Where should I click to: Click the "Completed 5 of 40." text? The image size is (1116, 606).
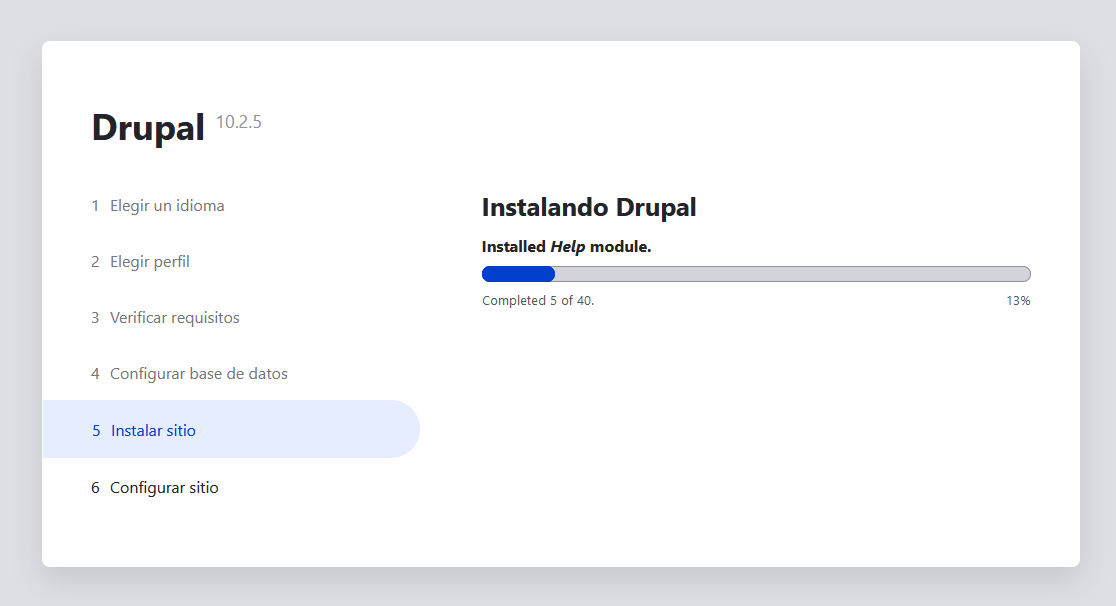point(538,301)
